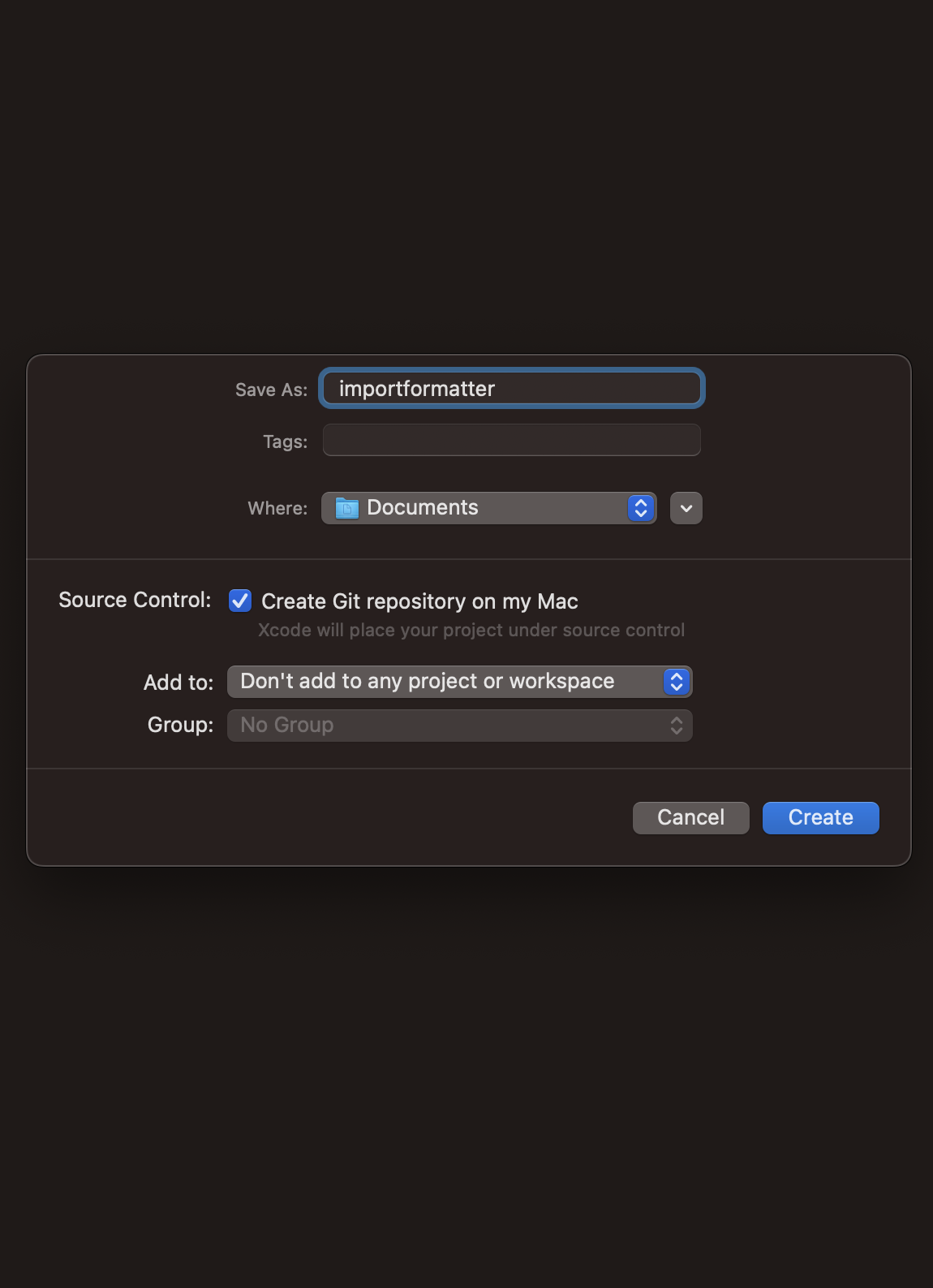Click the 'Where:' label
933x1288 pixels.
(x=277, y=508)
